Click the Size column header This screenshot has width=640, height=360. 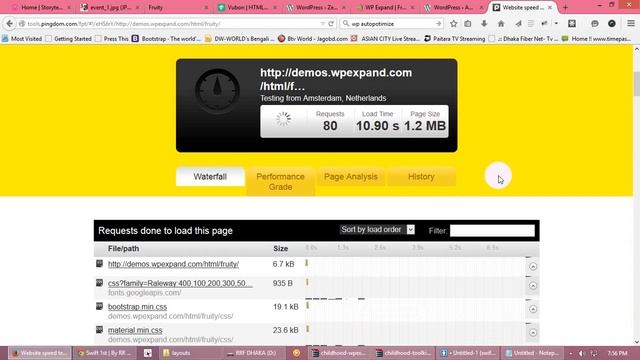(281, 248)
